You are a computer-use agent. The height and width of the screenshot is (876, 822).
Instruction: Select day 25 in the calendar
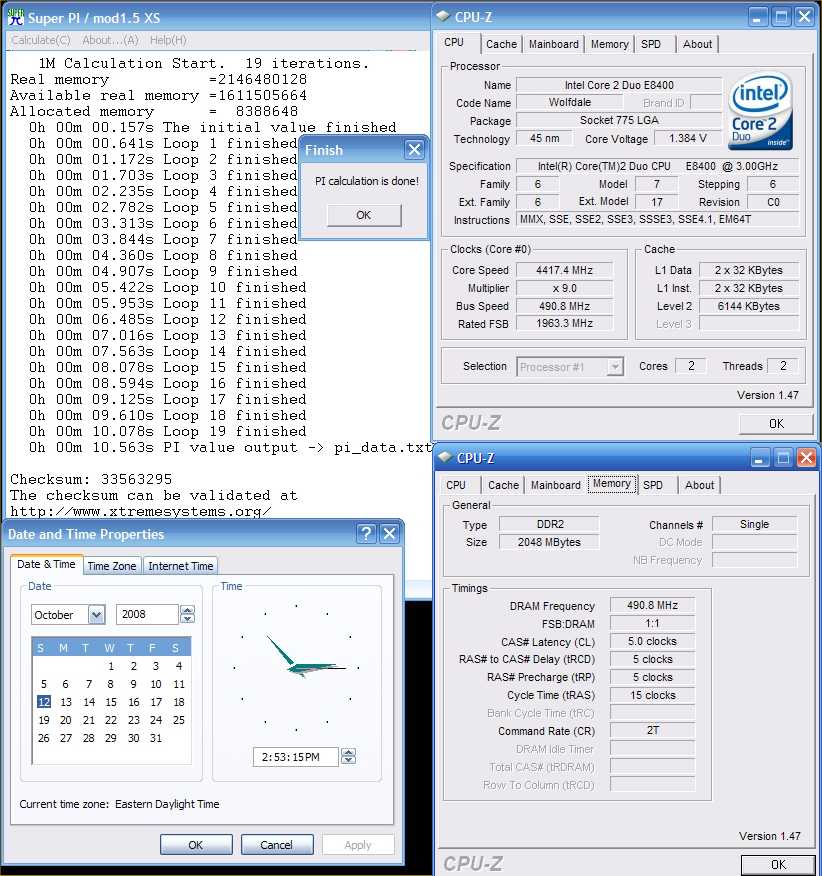[x=179, y=720]
